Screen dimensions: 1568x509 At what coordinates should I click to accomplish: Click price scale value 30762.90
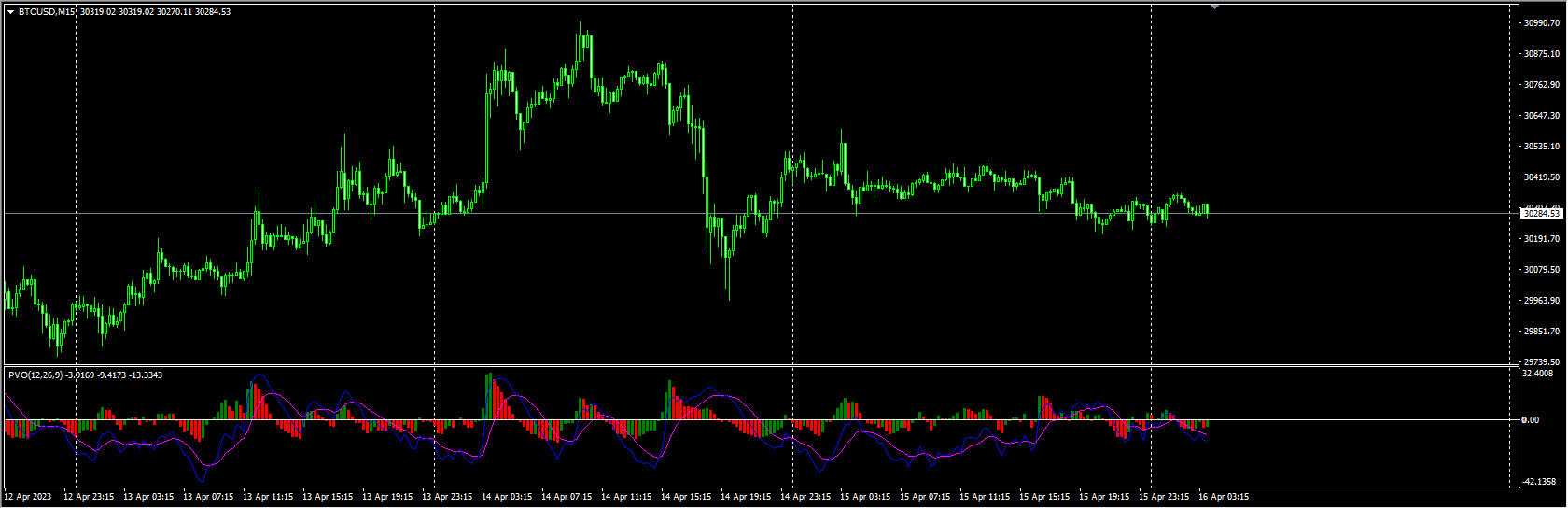pos(1542,85)
